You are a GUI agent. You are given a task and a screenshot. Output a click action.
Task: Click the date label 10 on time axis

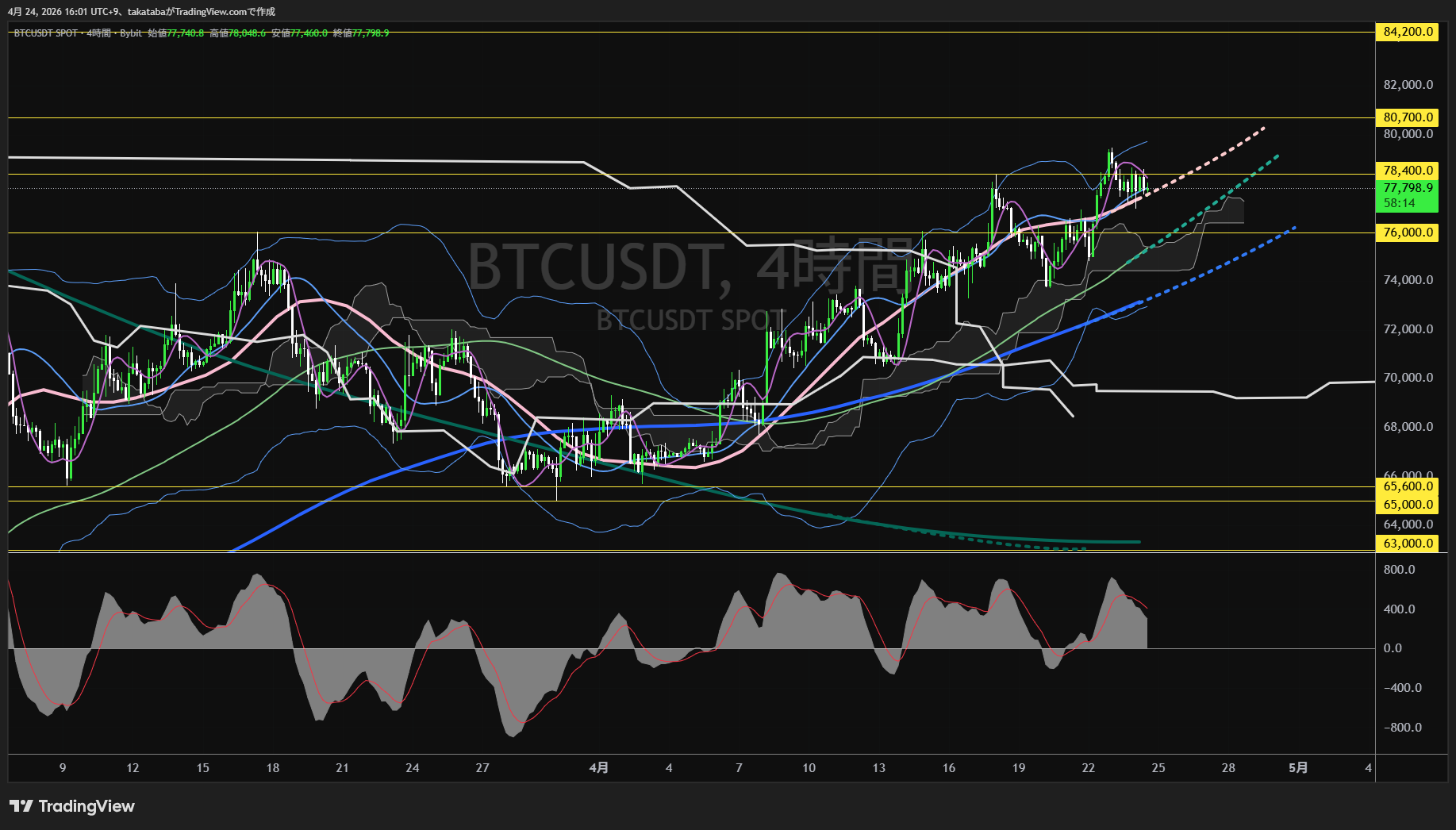point(809,768)
